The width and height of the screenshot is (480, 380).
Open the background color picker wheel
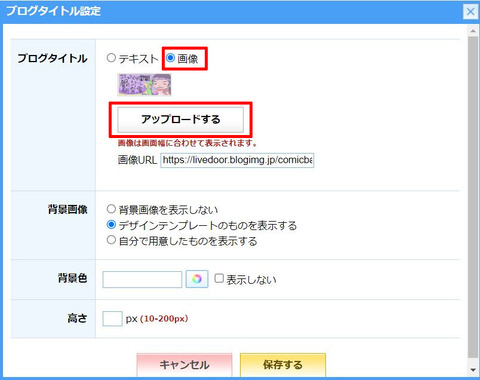(x=197, y=279)
